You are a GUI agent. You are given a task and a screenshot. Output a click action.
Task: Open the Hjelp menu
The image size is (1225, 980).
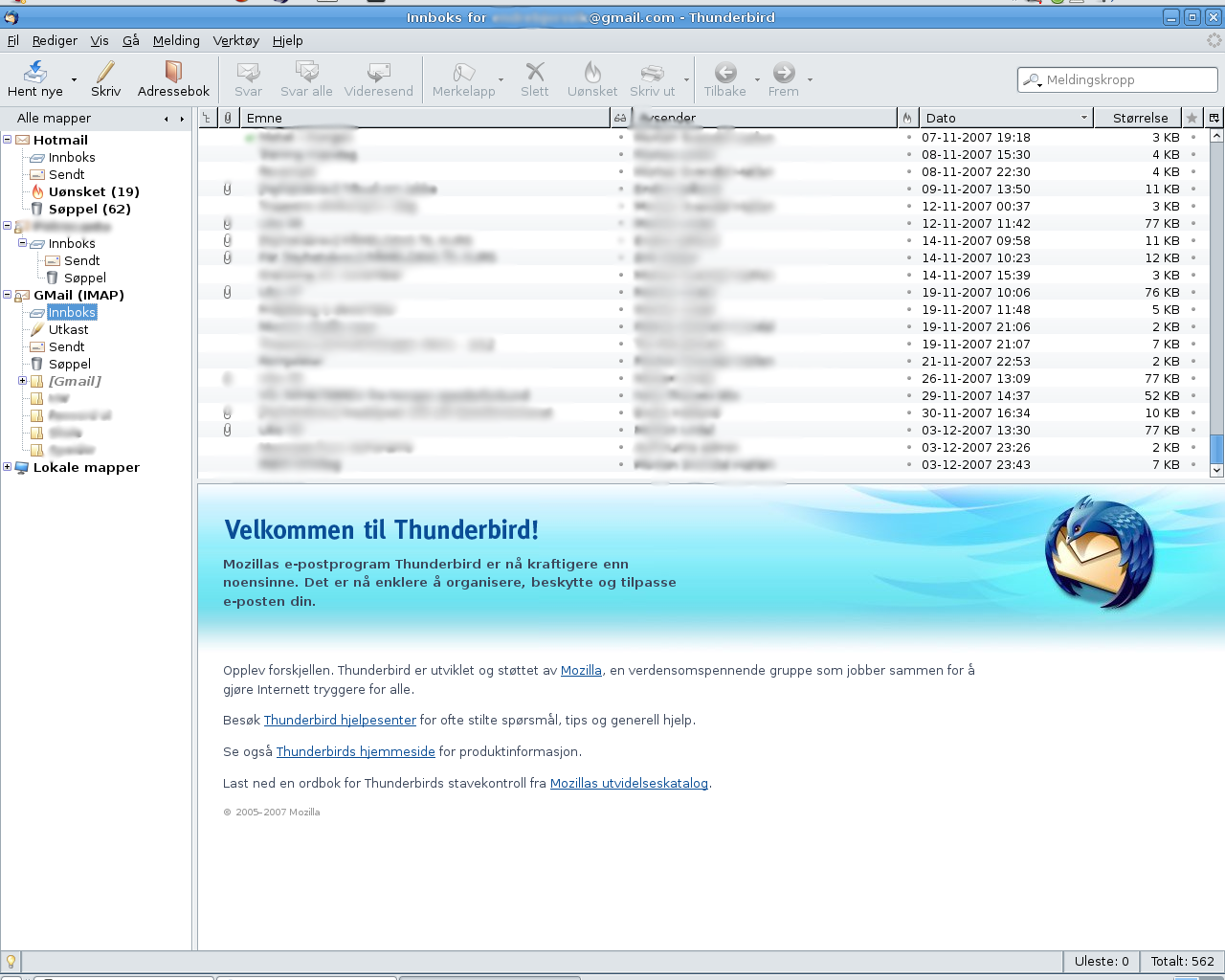pyautogui.click(x=287, y=40)
